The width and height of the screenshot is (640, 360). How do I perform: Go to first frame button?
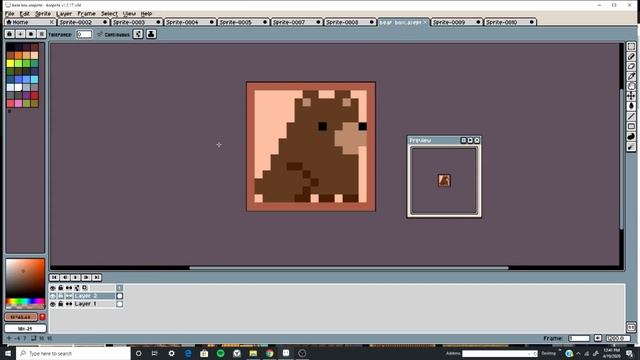tap(54, 278)
